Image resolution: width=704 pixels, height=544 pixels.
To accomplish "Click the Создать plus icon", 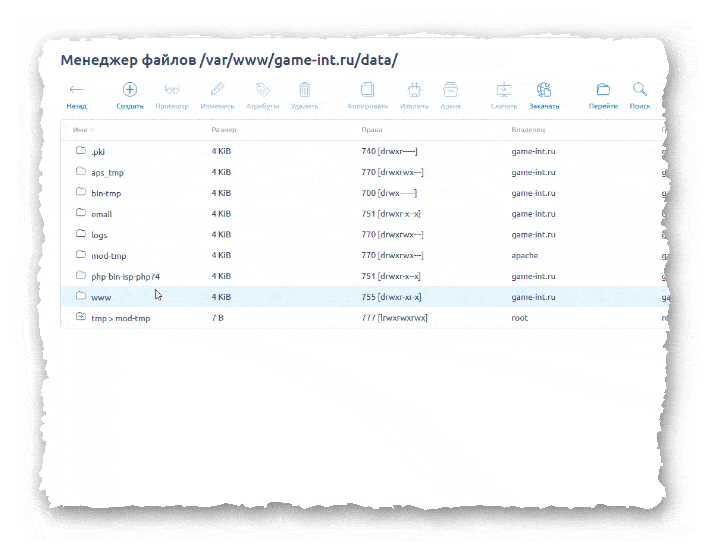I will point(130,89).
